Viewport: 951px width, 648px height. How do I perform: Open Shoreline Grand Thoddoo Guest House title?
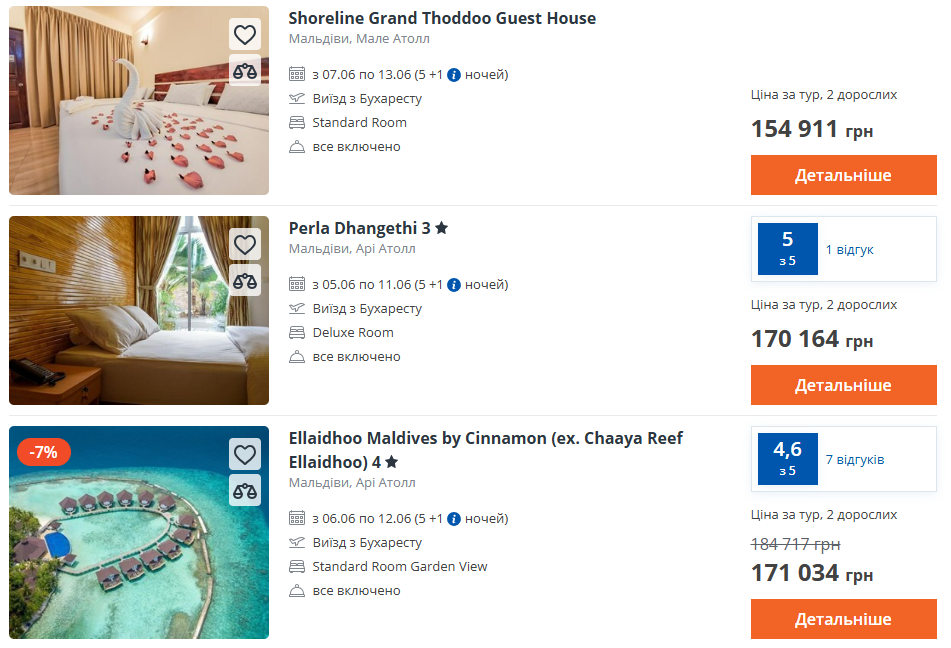[x=441, y=18]
